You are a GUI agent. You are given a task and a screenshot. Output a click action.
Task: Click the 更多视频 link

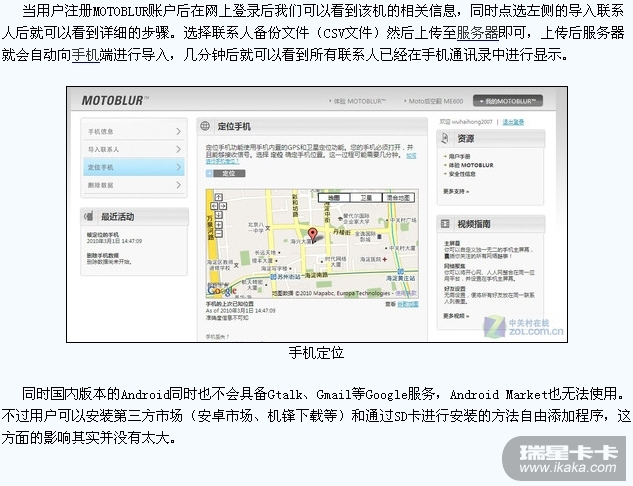[456, 316]
